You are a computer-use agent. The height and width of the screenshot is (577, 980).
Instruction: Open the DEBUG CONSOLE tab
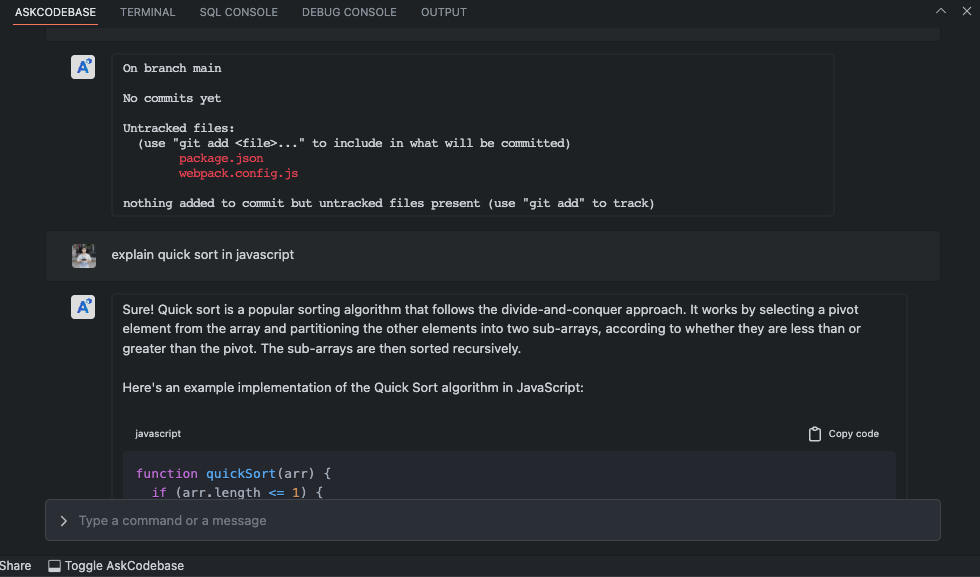[349, 12]
